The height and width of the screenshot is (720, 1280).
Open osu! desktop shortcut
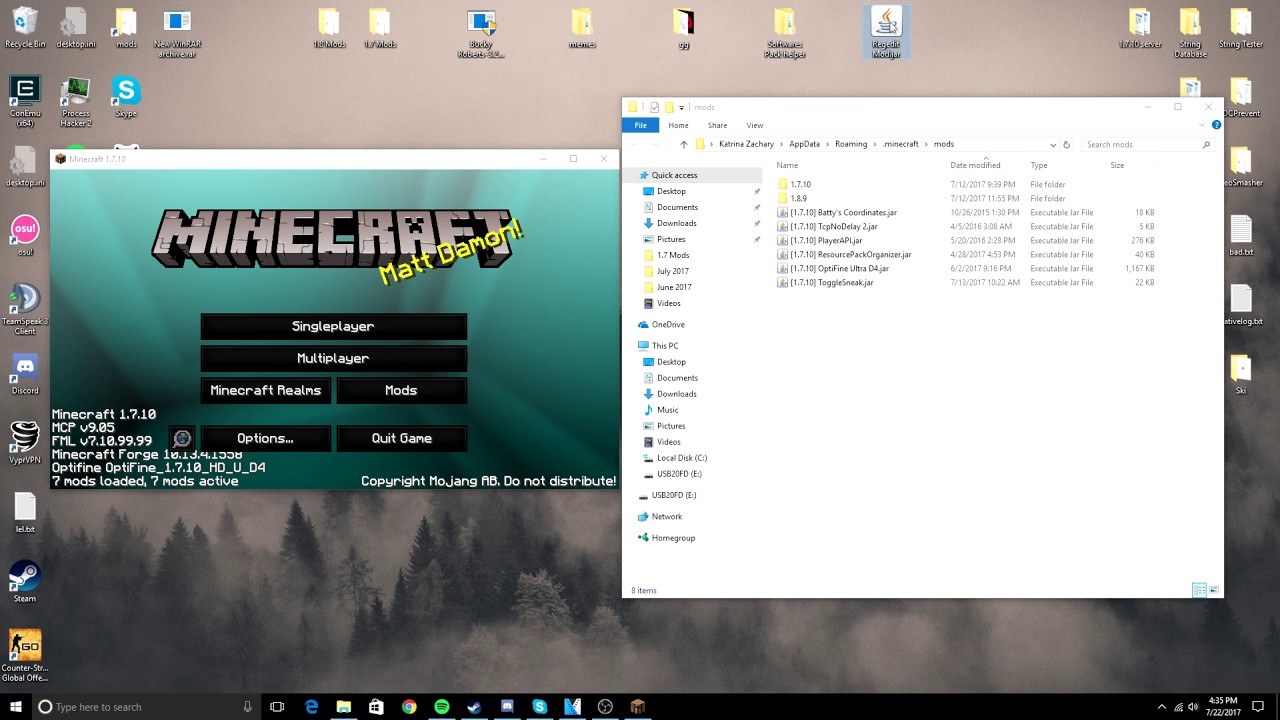point(25,235)
